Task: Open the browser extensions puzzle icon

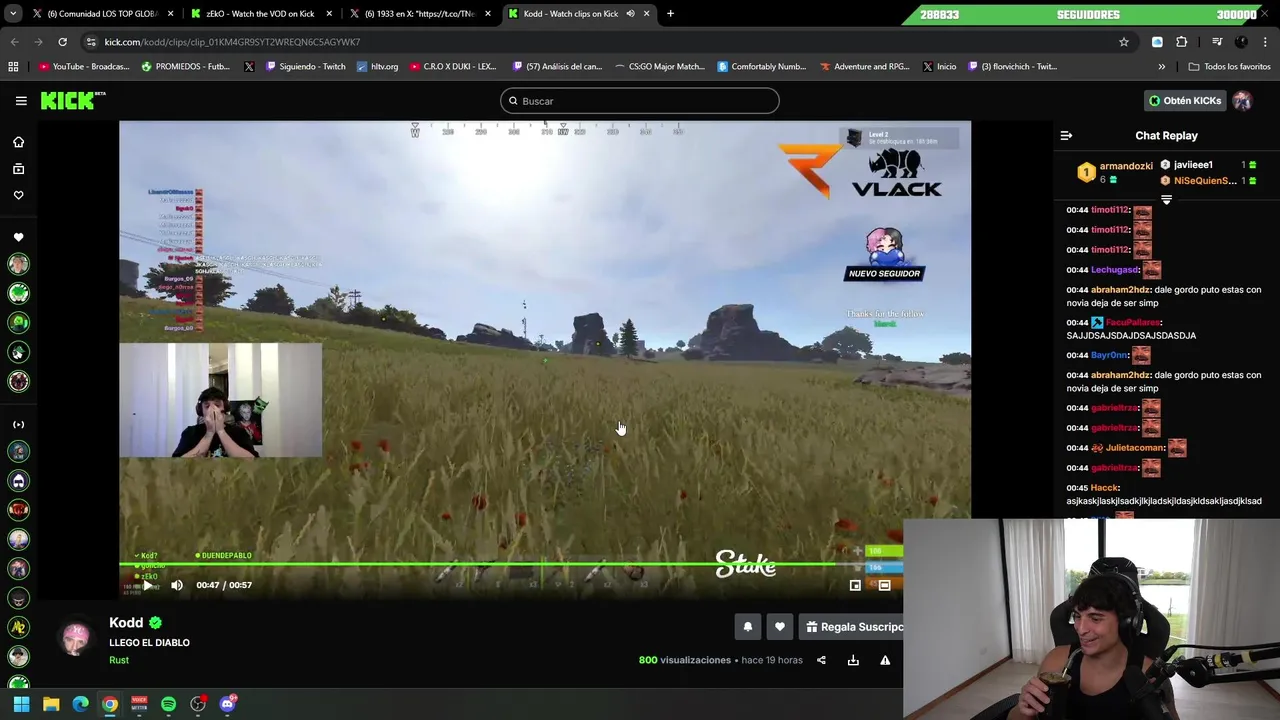Action: click(1182, 42)
